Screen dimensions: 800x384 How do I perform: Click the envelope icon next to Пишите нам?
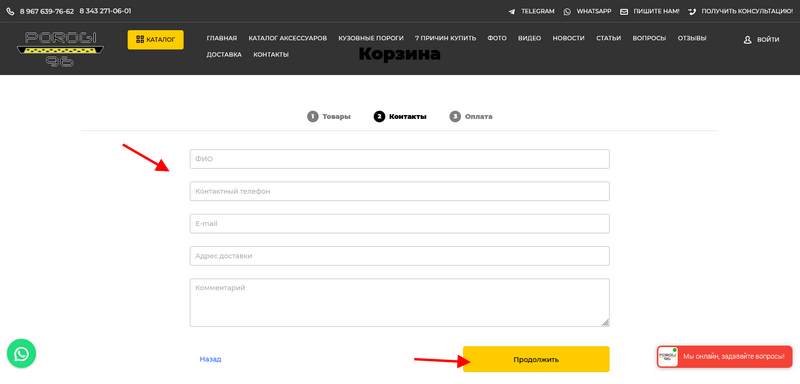[x=624, y=12]
